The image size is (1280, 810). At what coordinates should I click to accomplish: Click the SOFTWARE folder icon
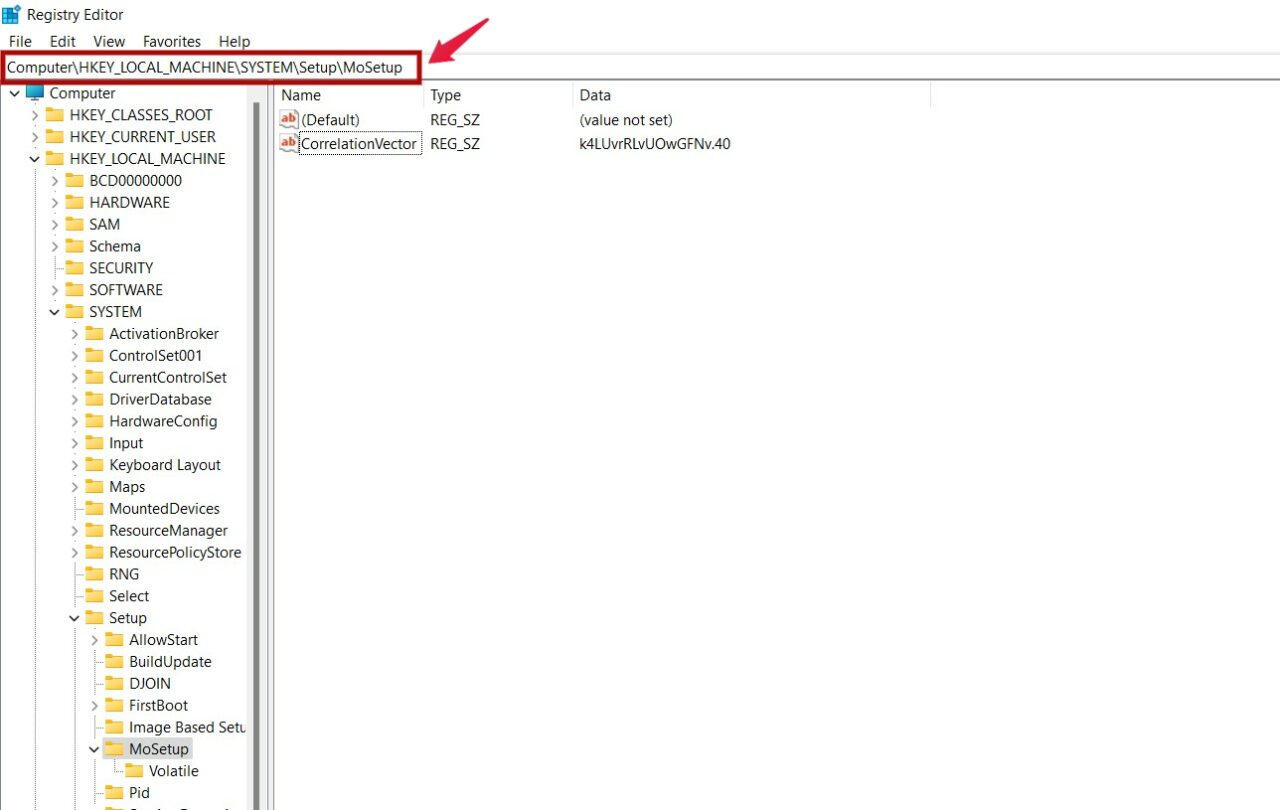(74, 290)
